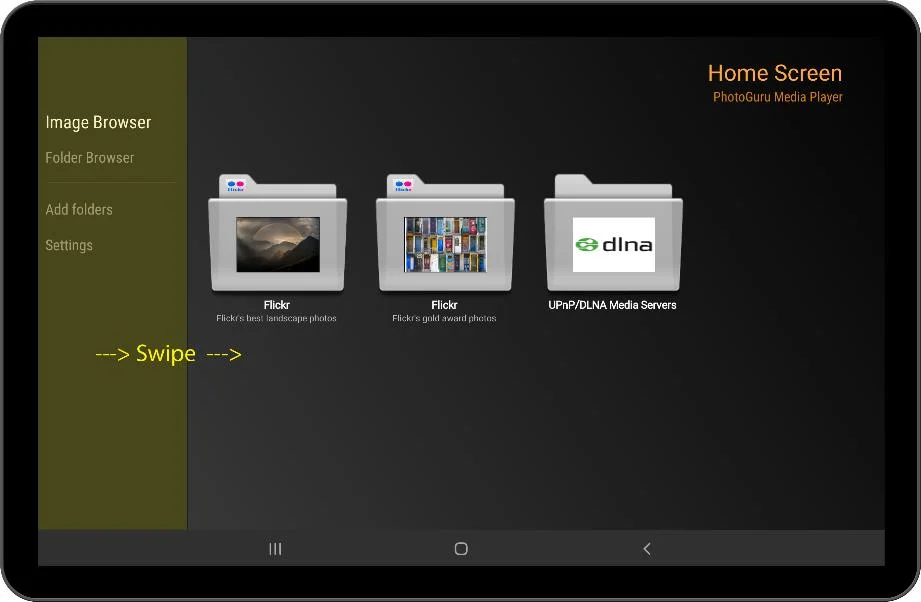Tap the Android recent apps icon
The image size is (921, 602).
pos(275,549)
